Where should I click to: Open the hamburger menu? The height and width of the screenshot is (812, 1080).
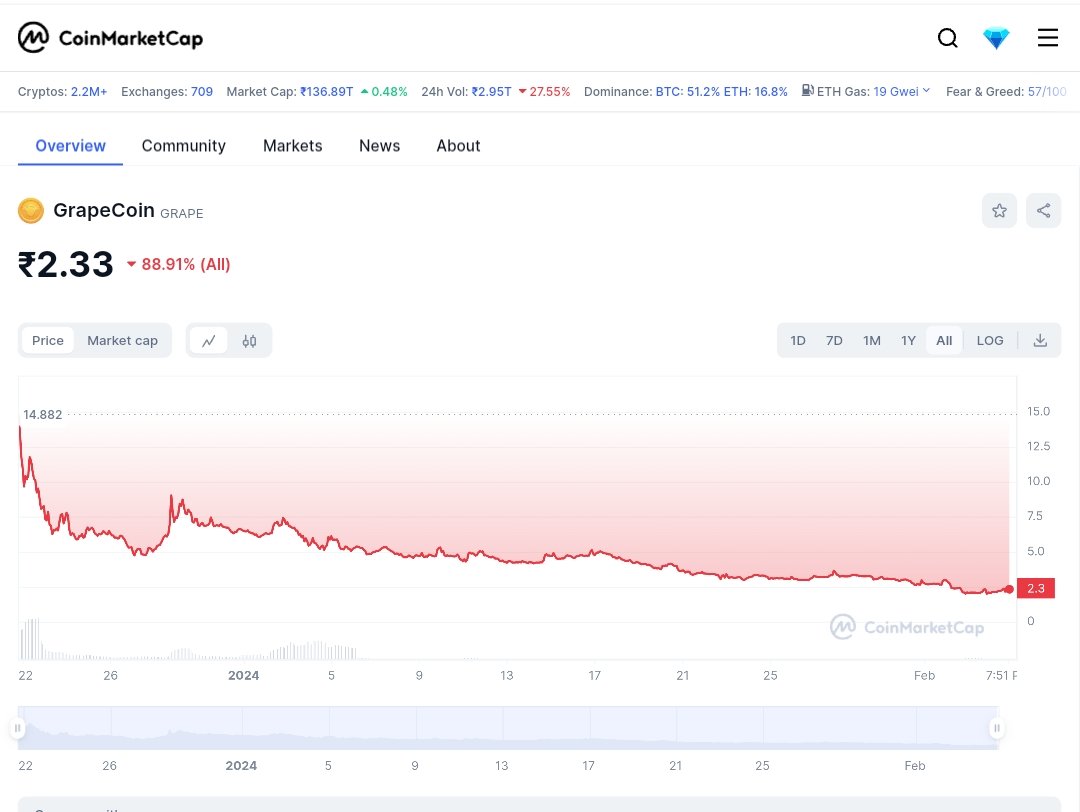(1048, 38)
